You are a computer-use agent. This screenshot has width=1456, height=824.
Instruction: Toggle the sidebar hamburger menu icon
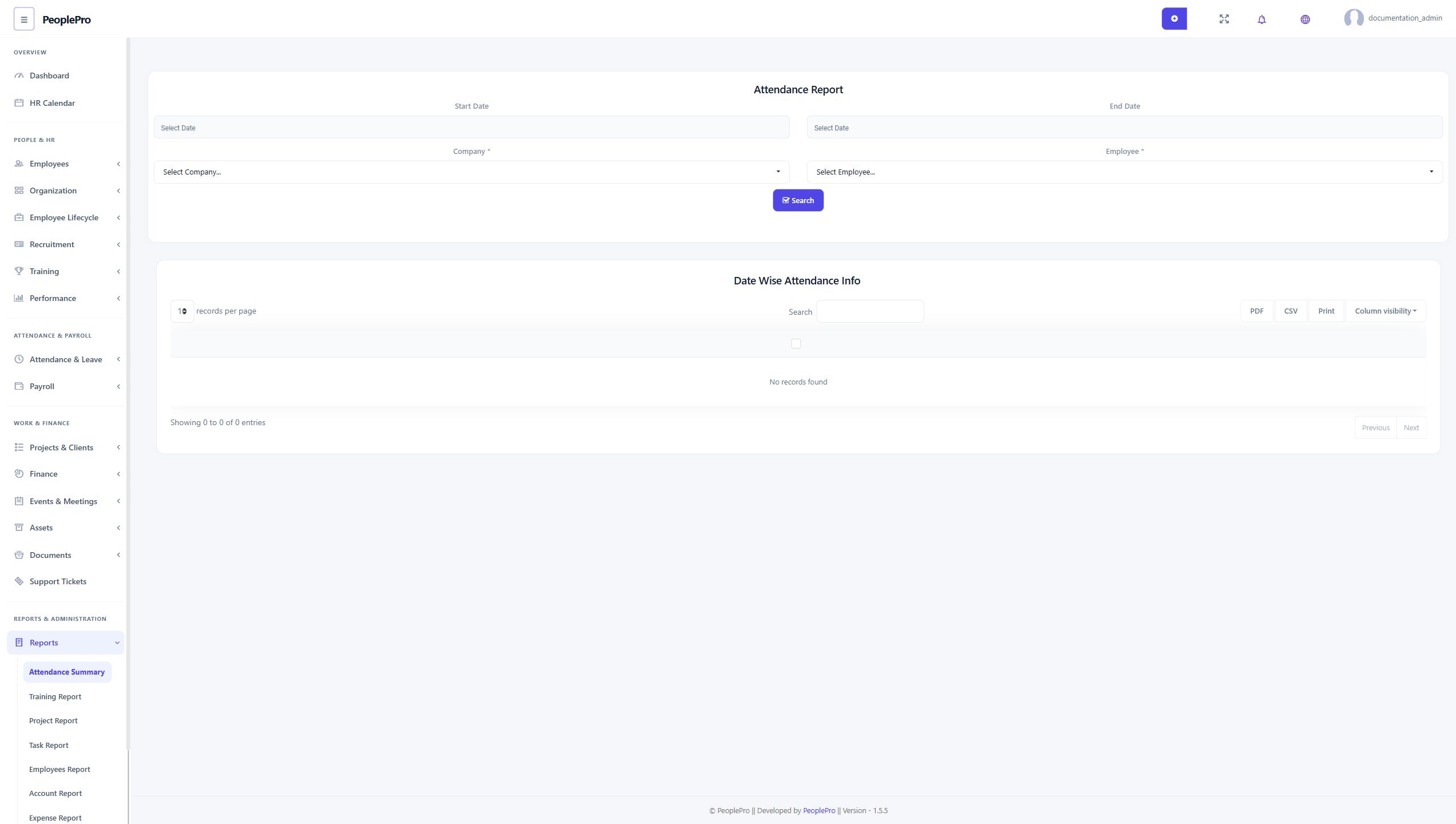click(23, 19)
